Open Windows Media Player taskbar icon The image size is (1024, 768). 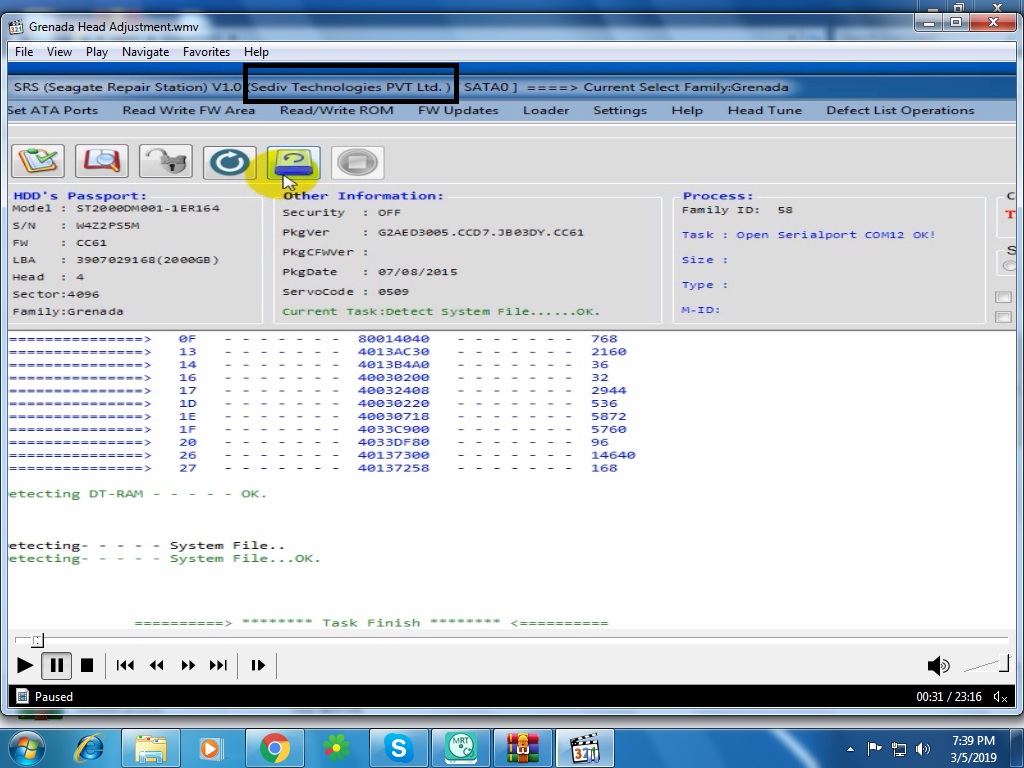210,748
